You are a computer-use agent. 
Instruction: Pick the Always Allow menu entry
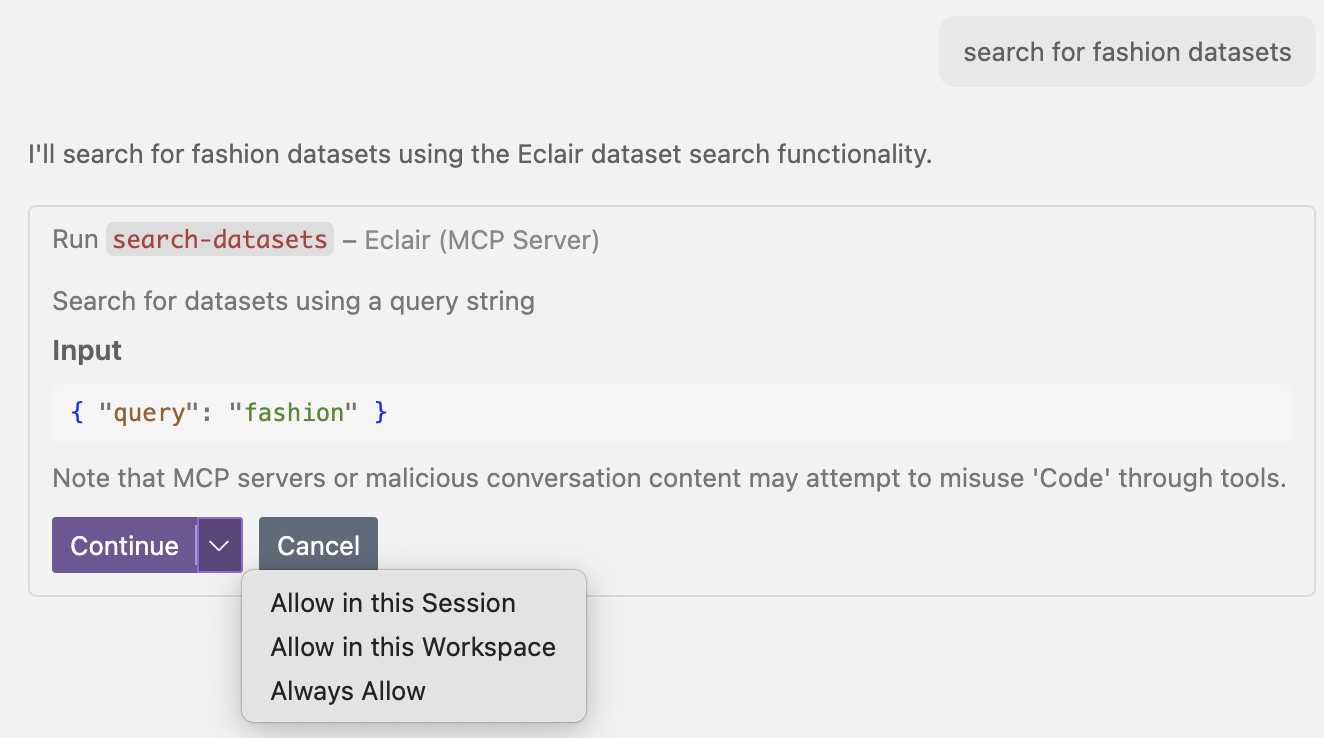pyautogui.click(x=348, y=691)
